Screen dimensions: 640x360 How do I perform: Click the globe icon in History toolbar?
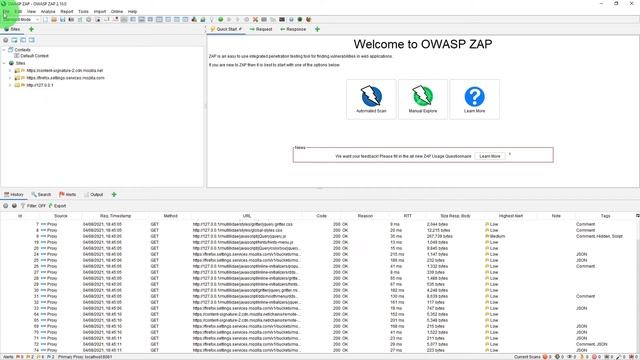(14, 206)
